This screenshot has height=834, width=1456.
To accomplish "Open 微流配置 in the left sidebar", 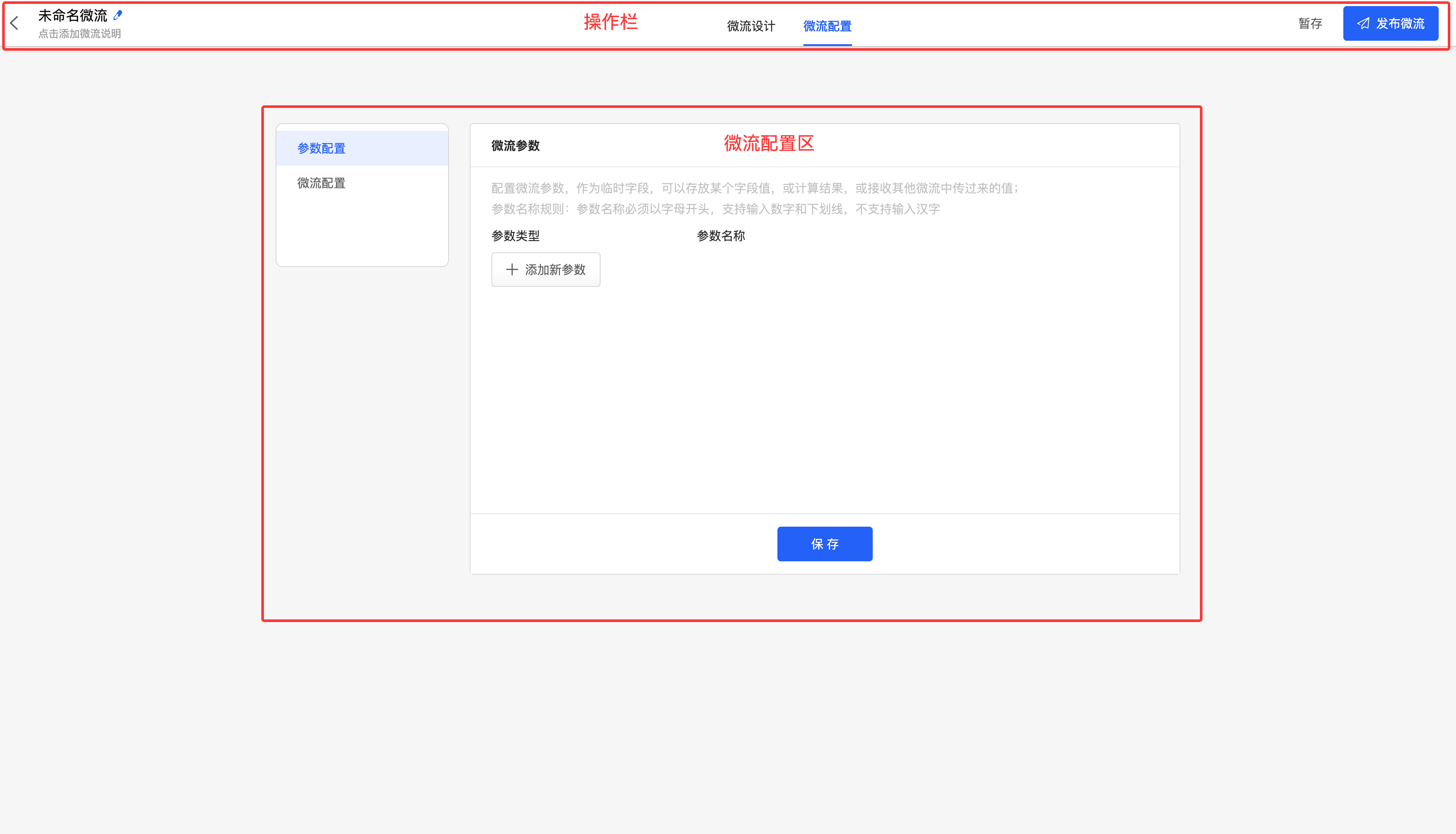I will pos(321,183).
